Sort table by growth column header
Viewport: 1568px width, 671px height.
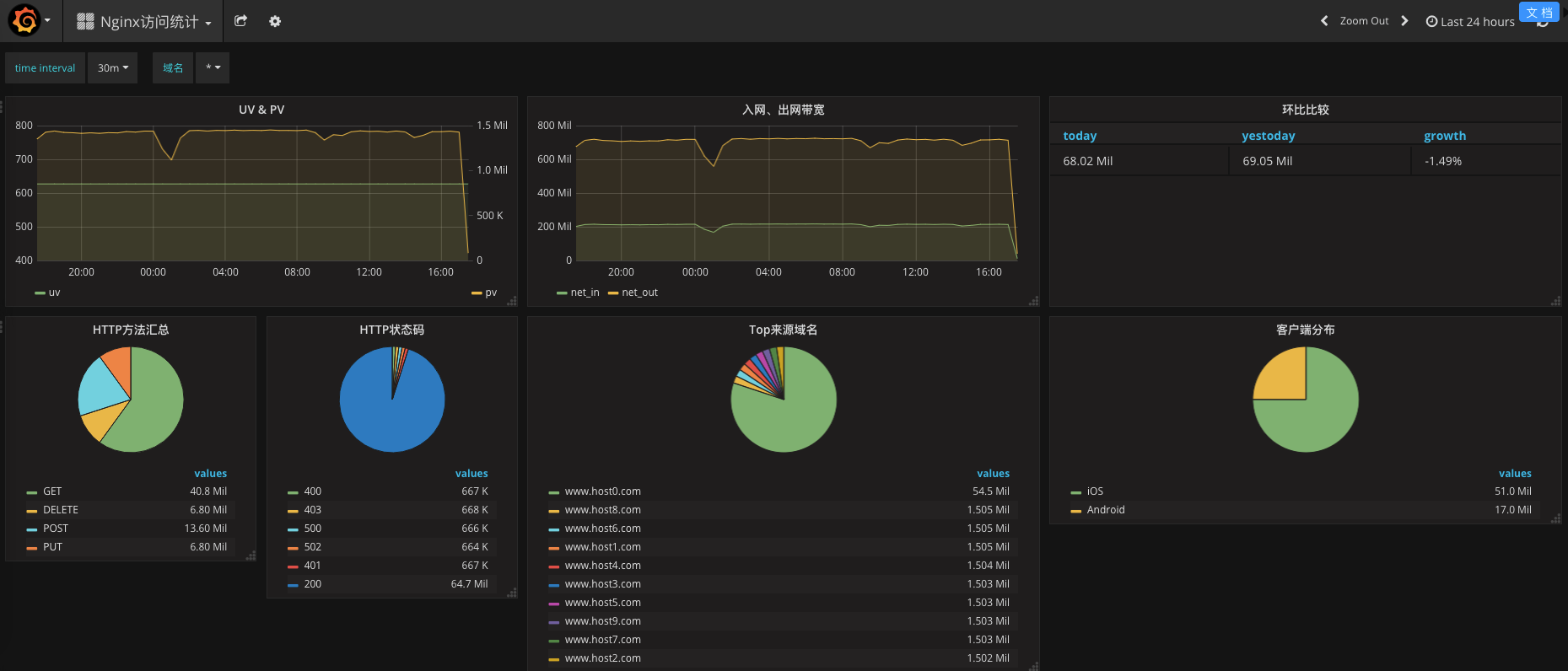[1445, 136]
